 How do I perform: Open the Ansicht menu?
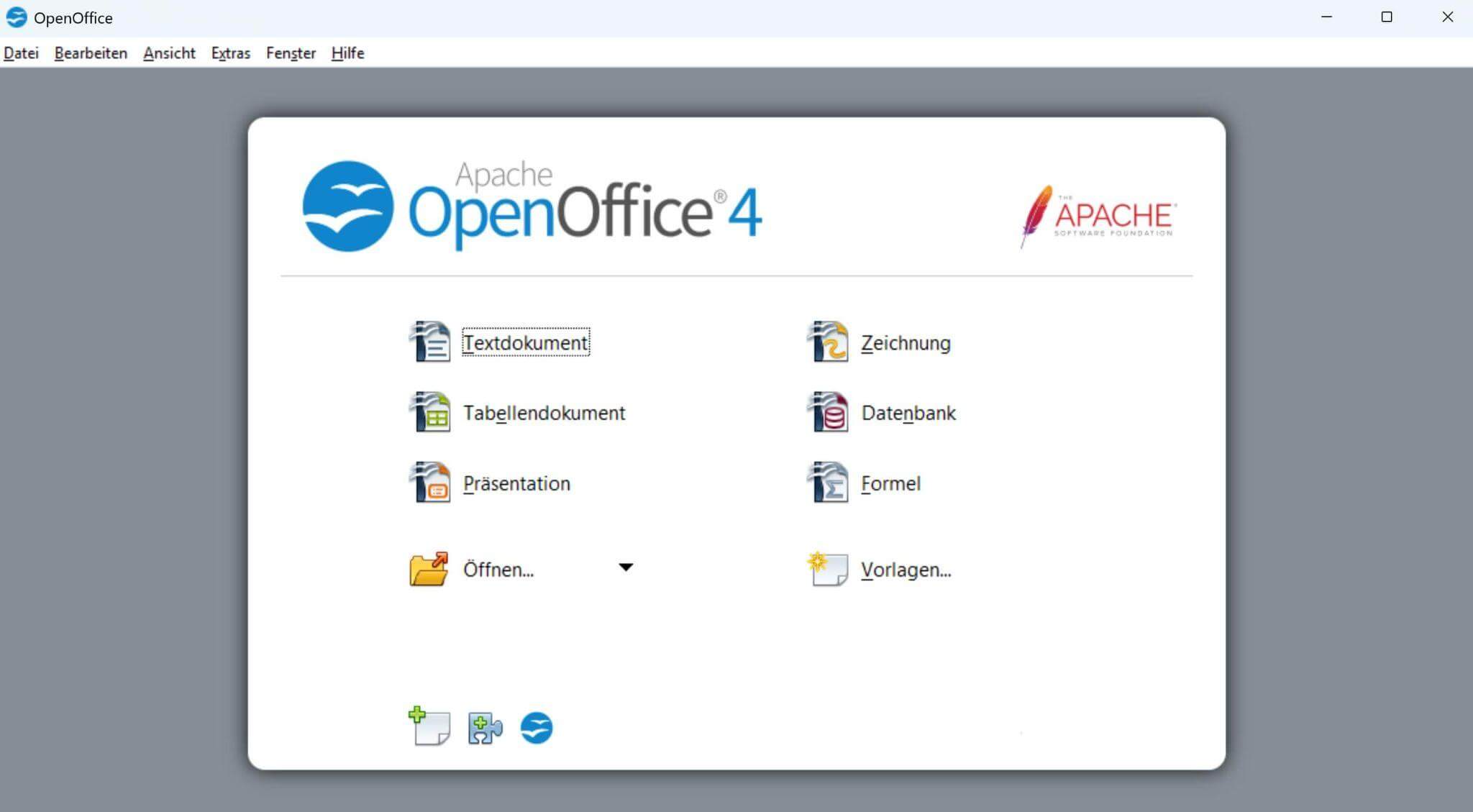pos(169,53)
